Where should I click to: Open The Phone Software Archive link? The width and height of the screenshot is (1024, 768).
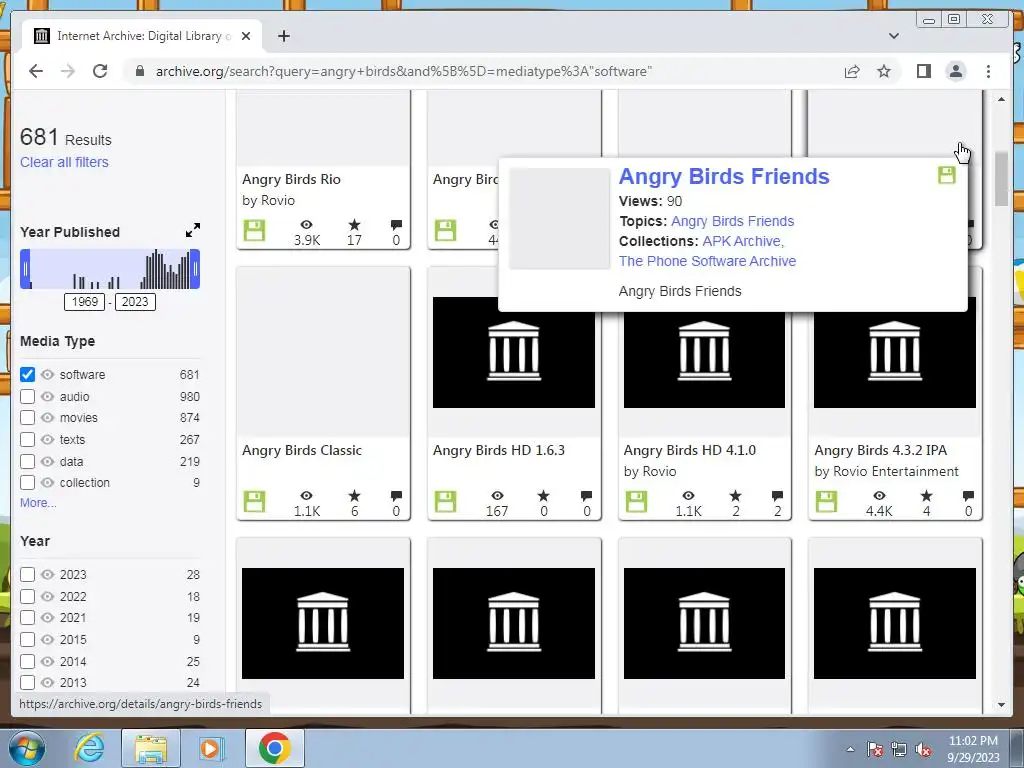coord(707,261)
